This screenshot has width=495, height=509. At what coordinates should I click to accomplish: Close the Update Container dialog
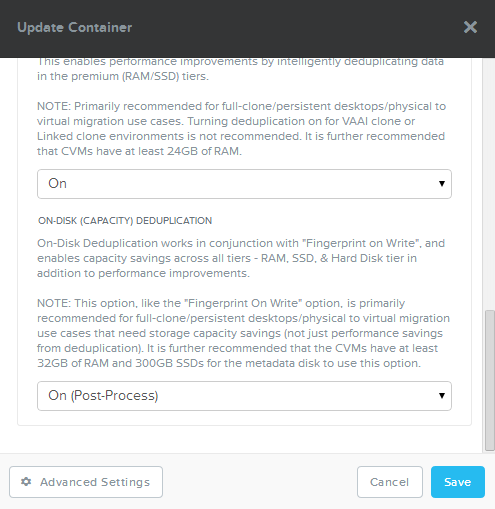(470, 27)
